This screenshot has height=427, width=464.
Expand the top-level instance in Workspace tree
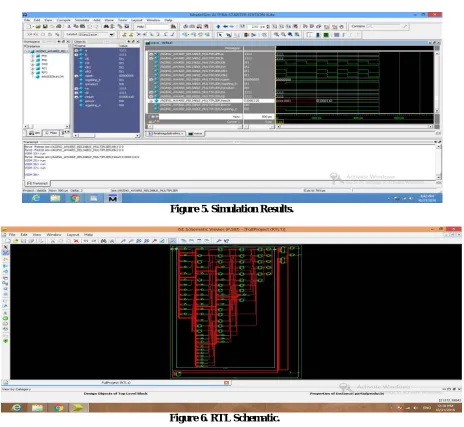28,51
